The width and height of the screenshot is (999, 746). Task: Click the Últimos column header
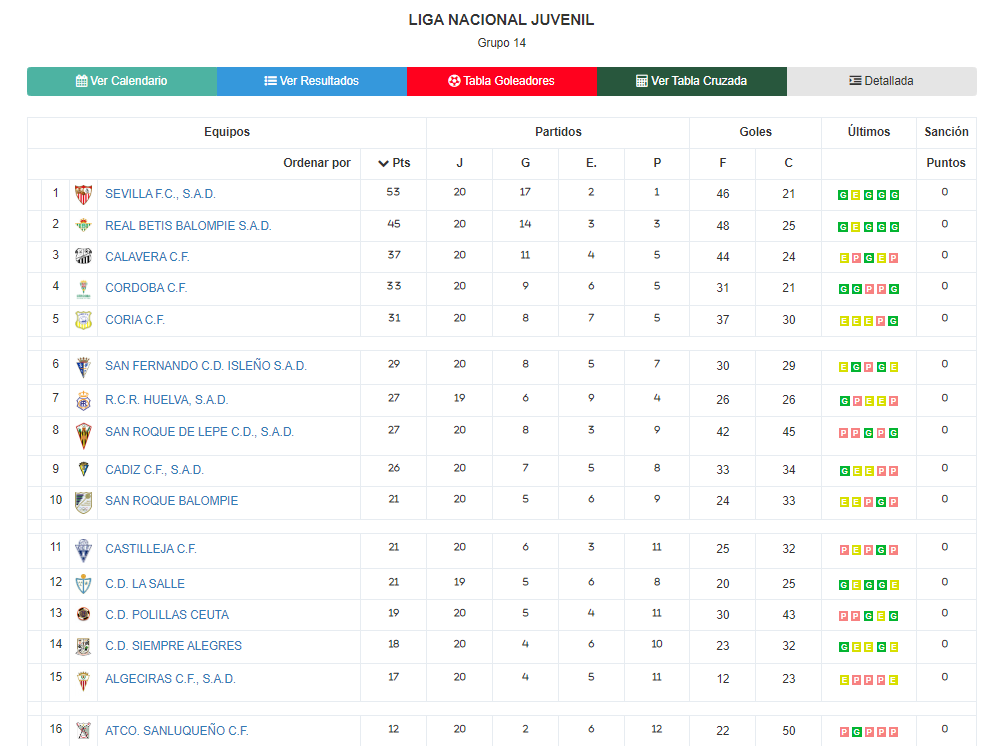(x=868, y=132)
